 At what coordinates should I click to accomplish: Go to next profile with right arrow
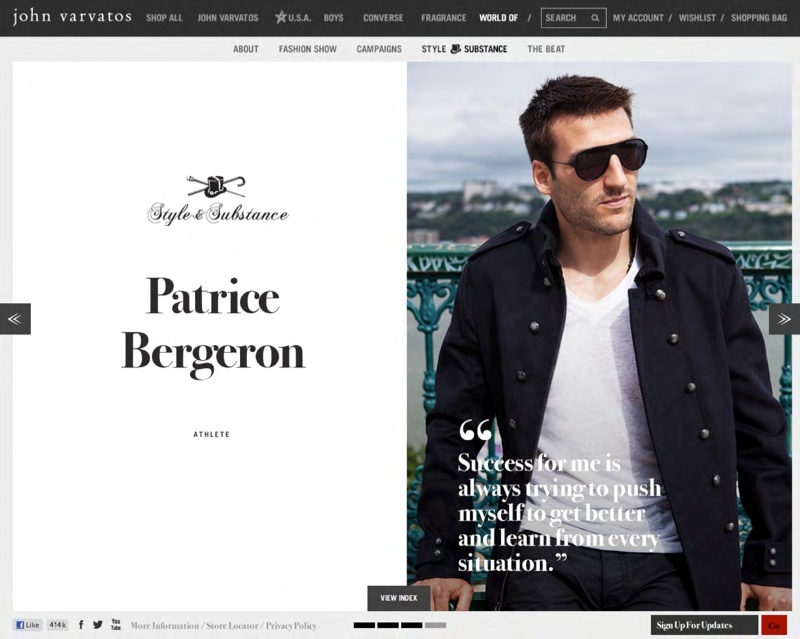(784, 319)
